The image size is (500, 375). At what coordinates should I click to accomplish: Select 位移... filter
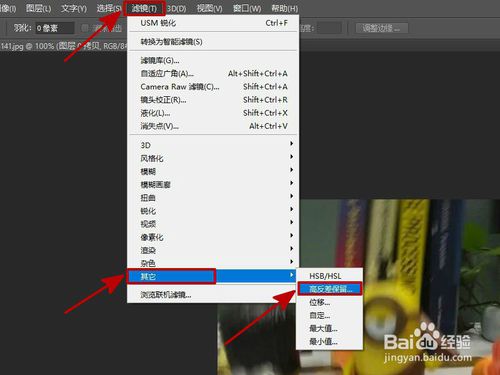click(329, 302)
